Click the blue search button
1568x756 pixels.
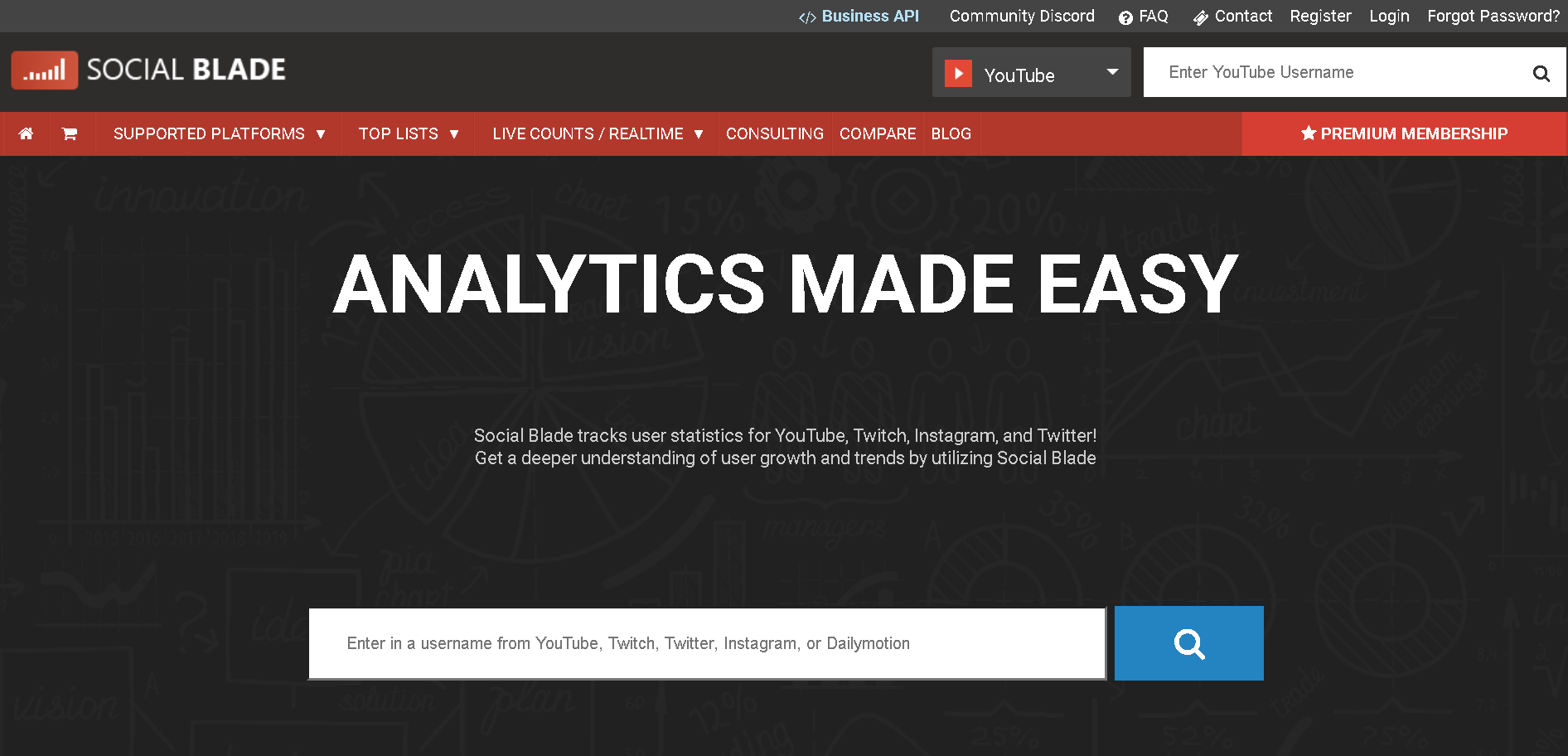pyautogui.click(x=1188, y=643)
